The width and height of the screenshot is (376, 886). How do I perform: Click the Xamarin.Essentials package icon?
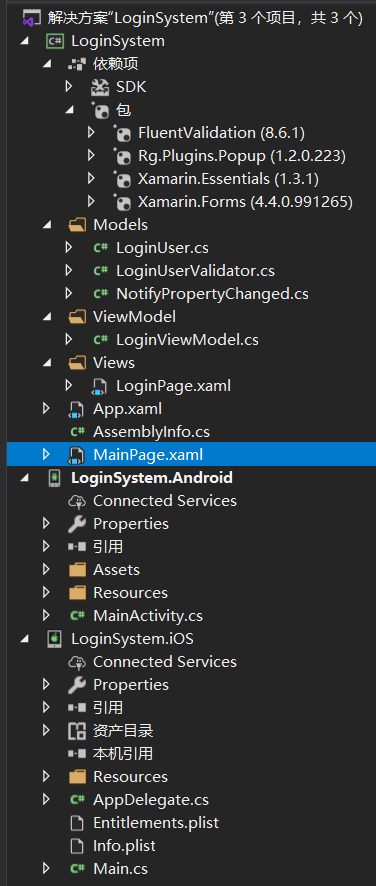122,179
